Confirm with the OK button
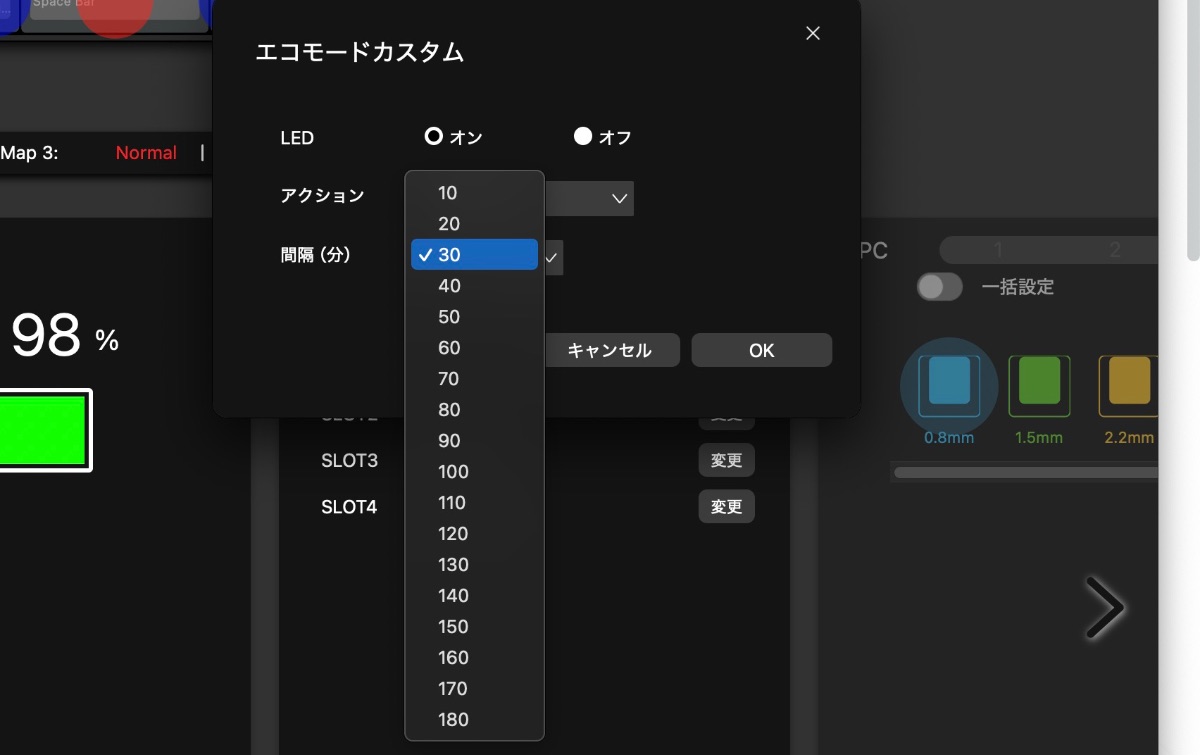The height and width of the screenshot is (755, 1200). pos(761,350)
